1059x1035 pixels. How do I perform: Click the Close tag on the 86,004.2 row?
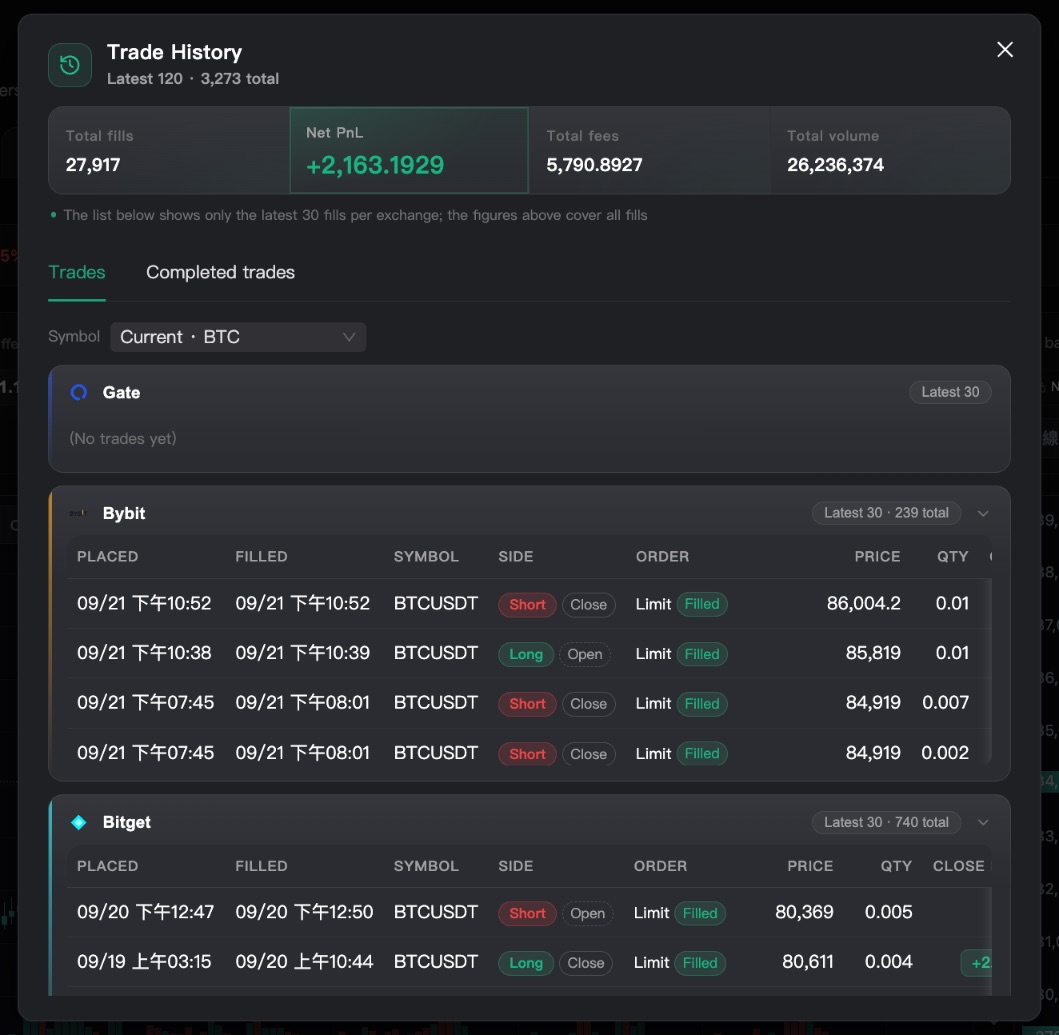point(588,605)
